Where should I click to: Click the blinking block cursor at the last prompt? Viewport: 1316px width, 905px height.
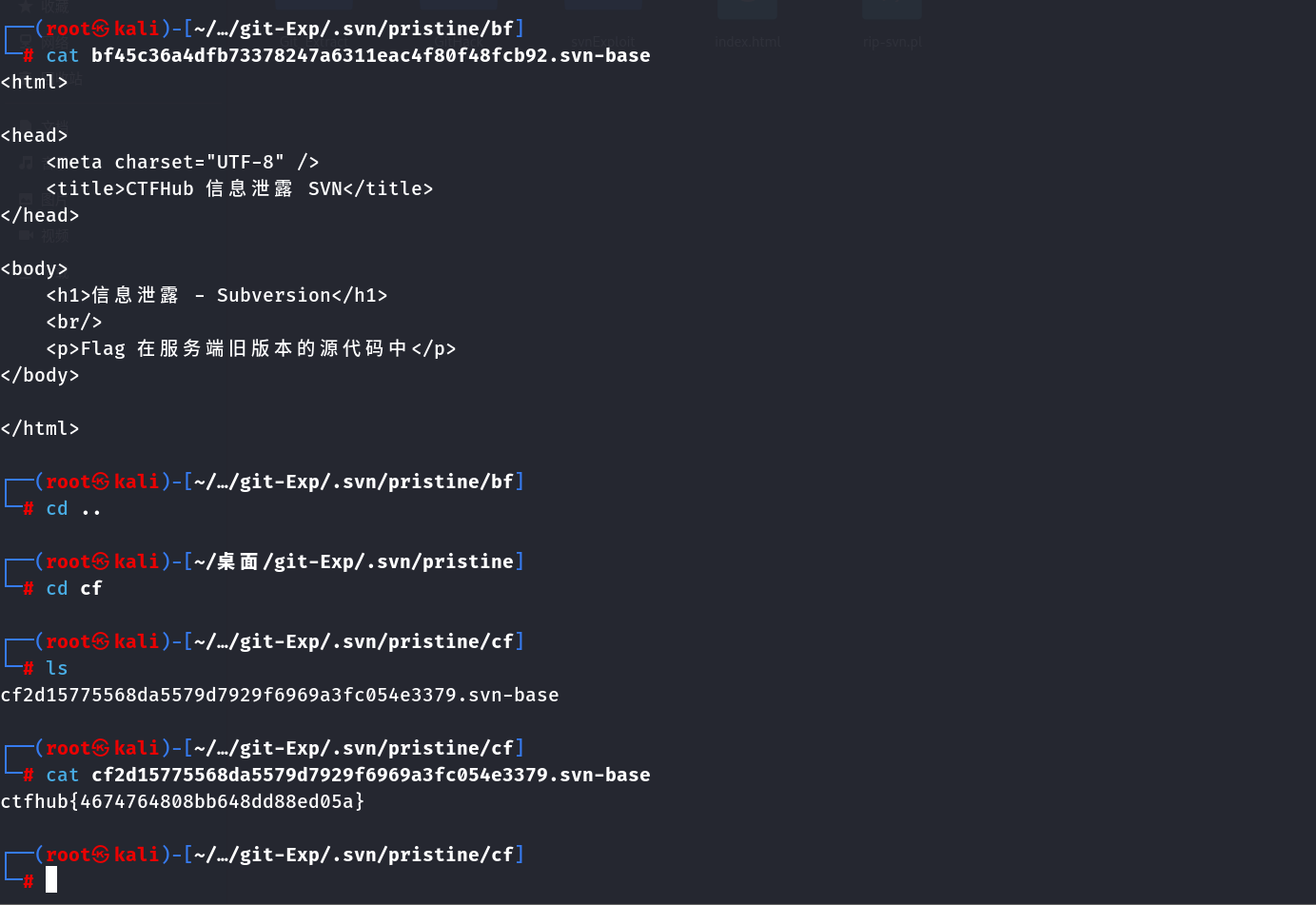[51, 879]
